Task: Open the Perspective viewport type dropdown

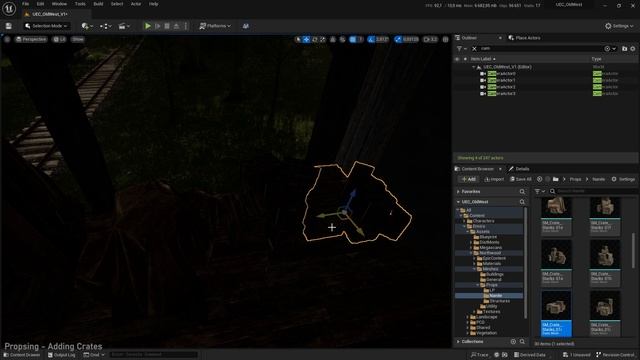Action: coord(31,39)
